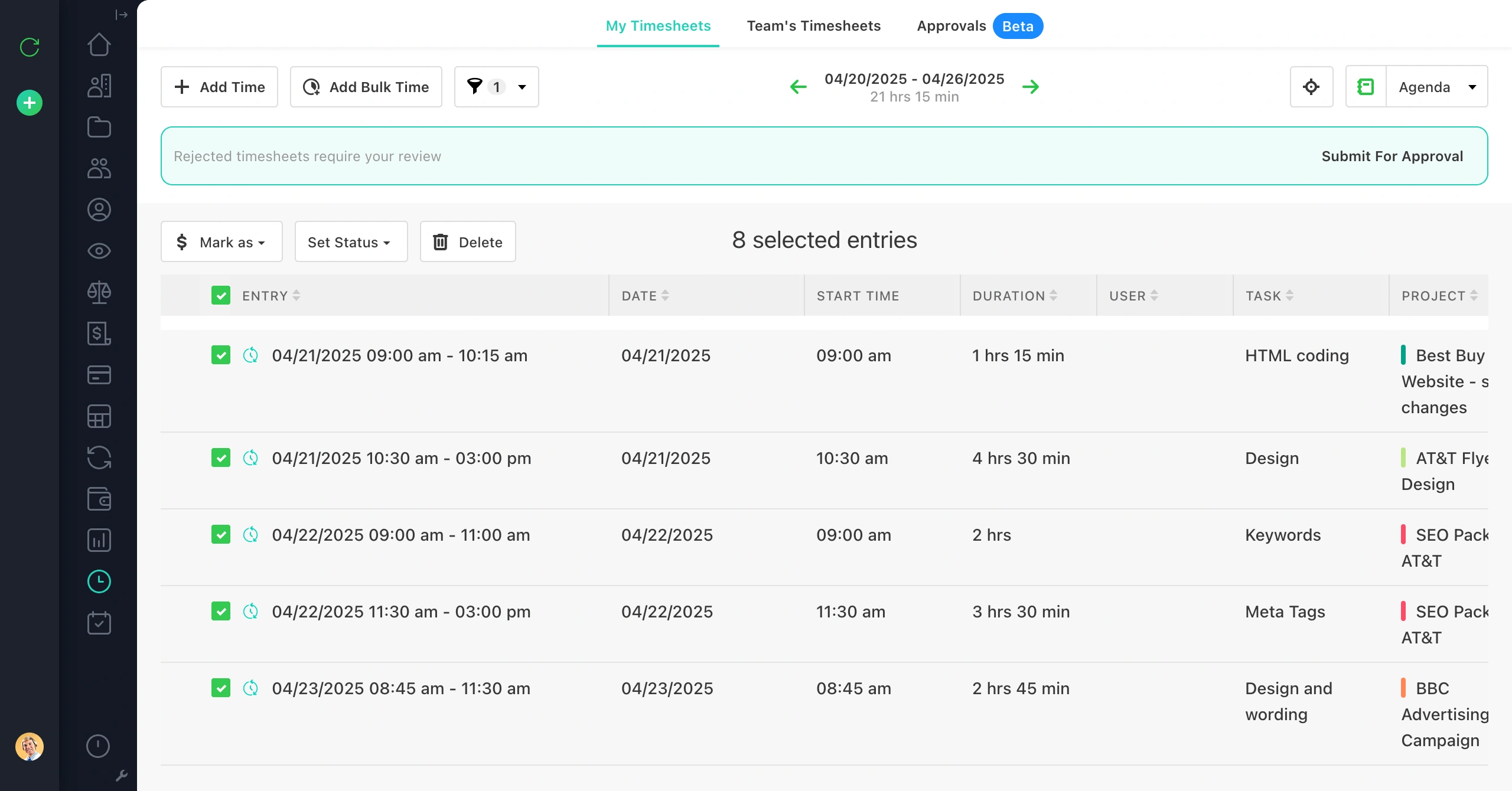Expand the Agenda view dropdown
The width and height of the screenshot is (1512, 791).
[x=1436, y=87]
